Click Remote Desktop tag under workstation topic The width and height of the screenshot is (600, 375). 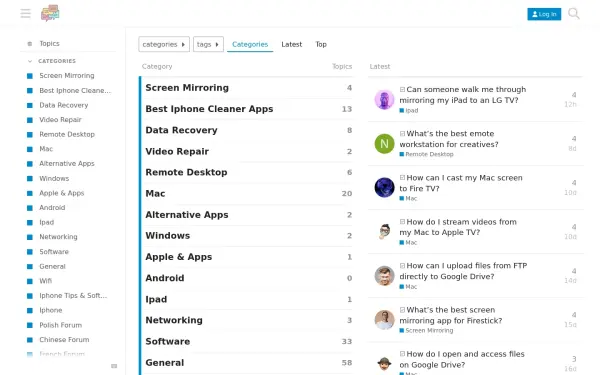426,155
